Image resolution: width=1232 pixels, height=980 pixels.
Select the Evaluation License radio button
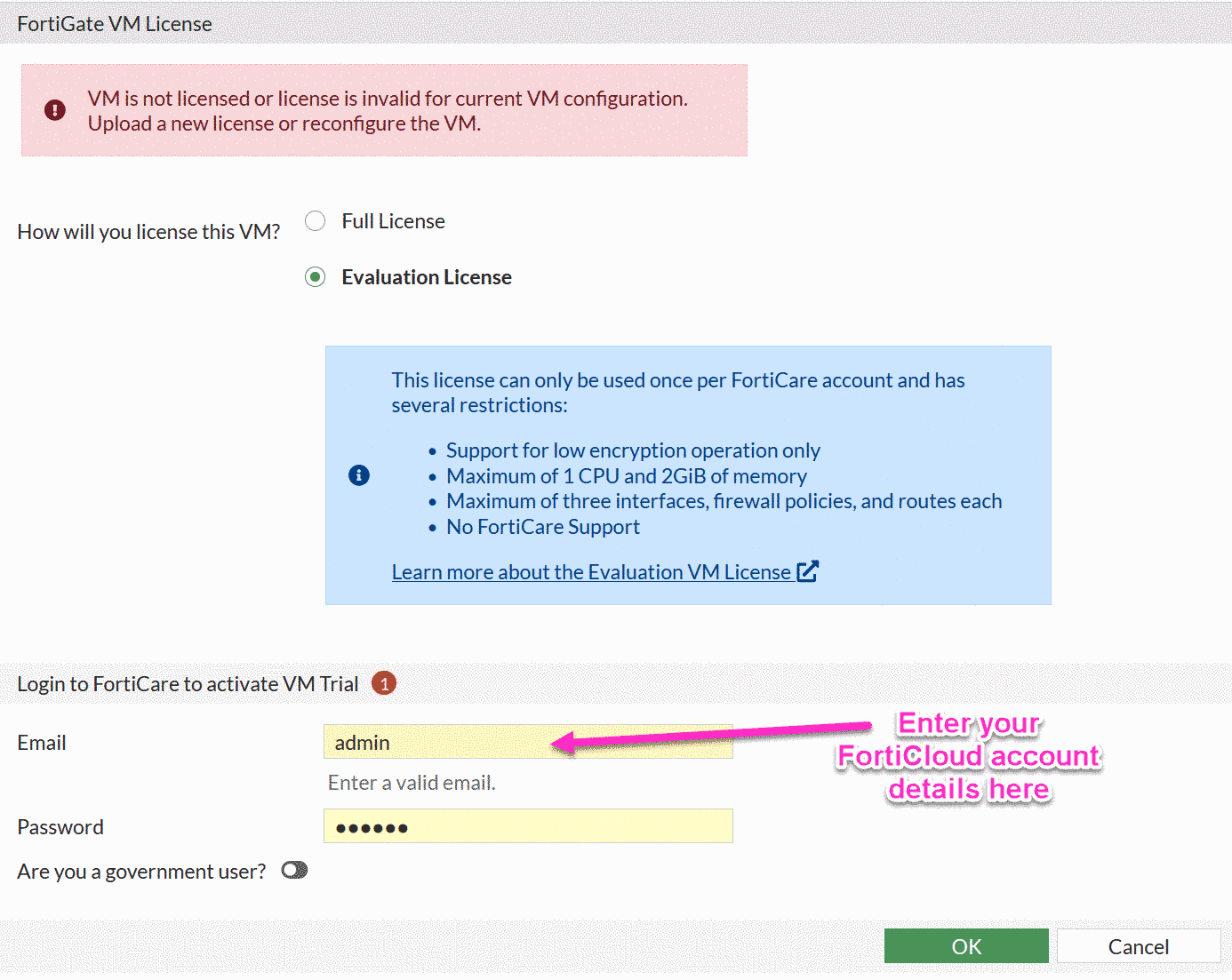pos(315,276)
